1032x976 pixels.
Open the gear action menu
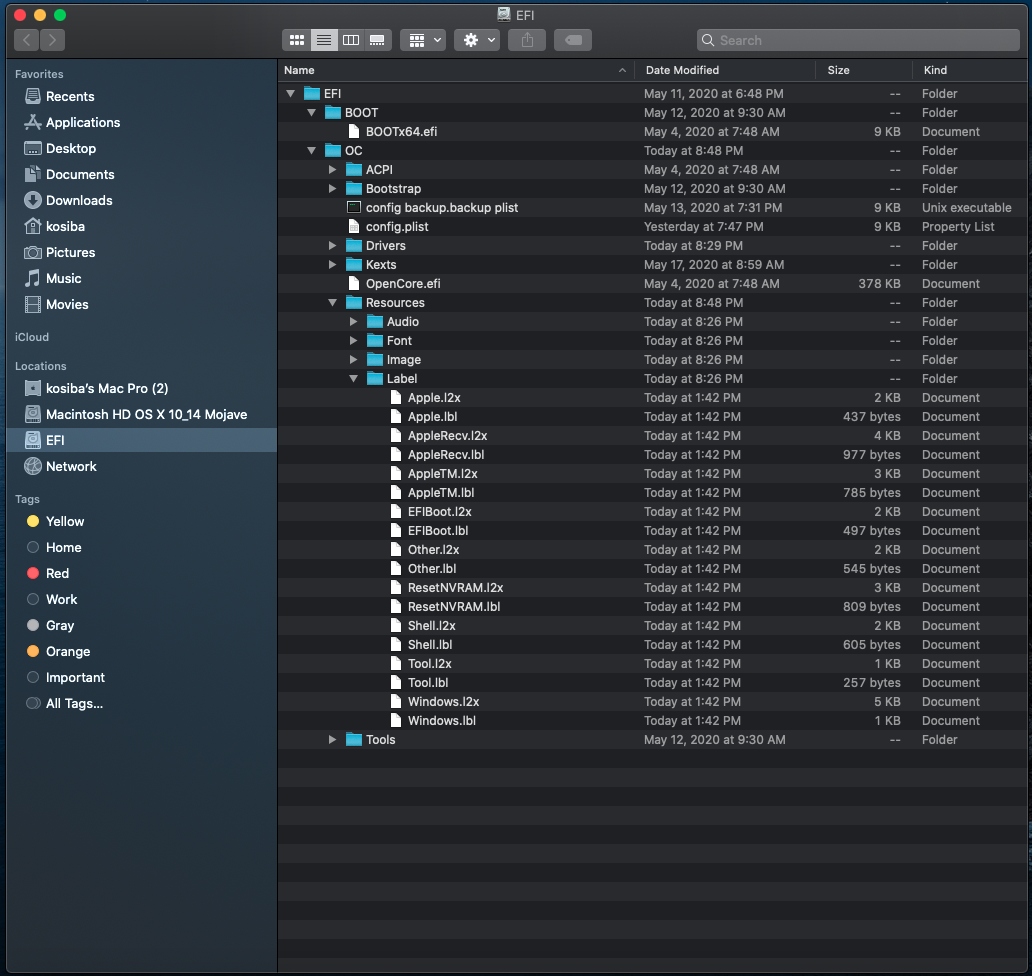477,40
